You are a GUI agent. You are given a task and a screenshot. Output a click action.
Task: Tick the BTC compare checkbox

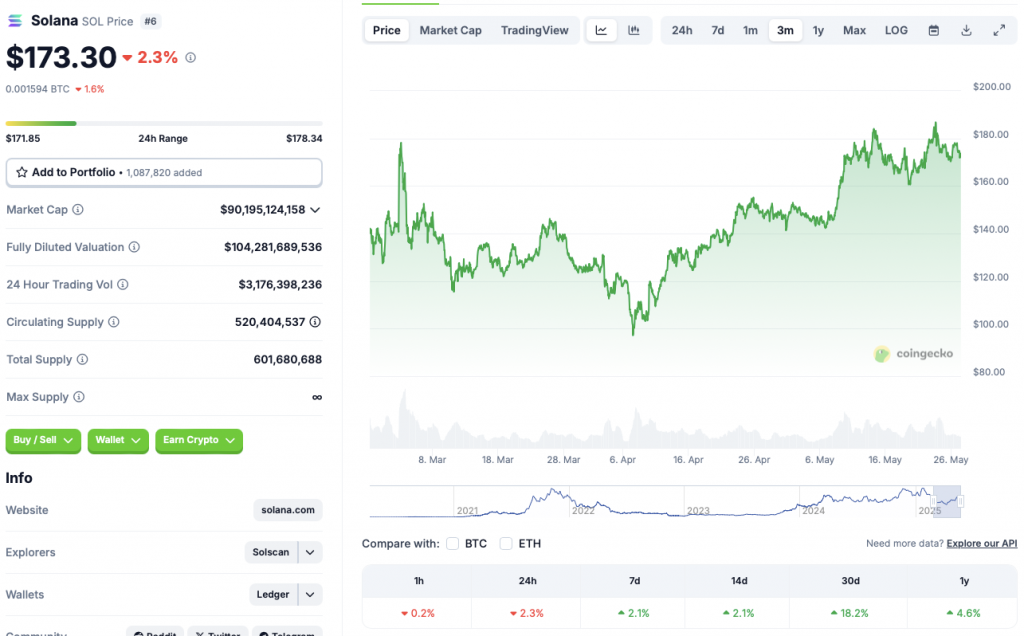point(453,543)
